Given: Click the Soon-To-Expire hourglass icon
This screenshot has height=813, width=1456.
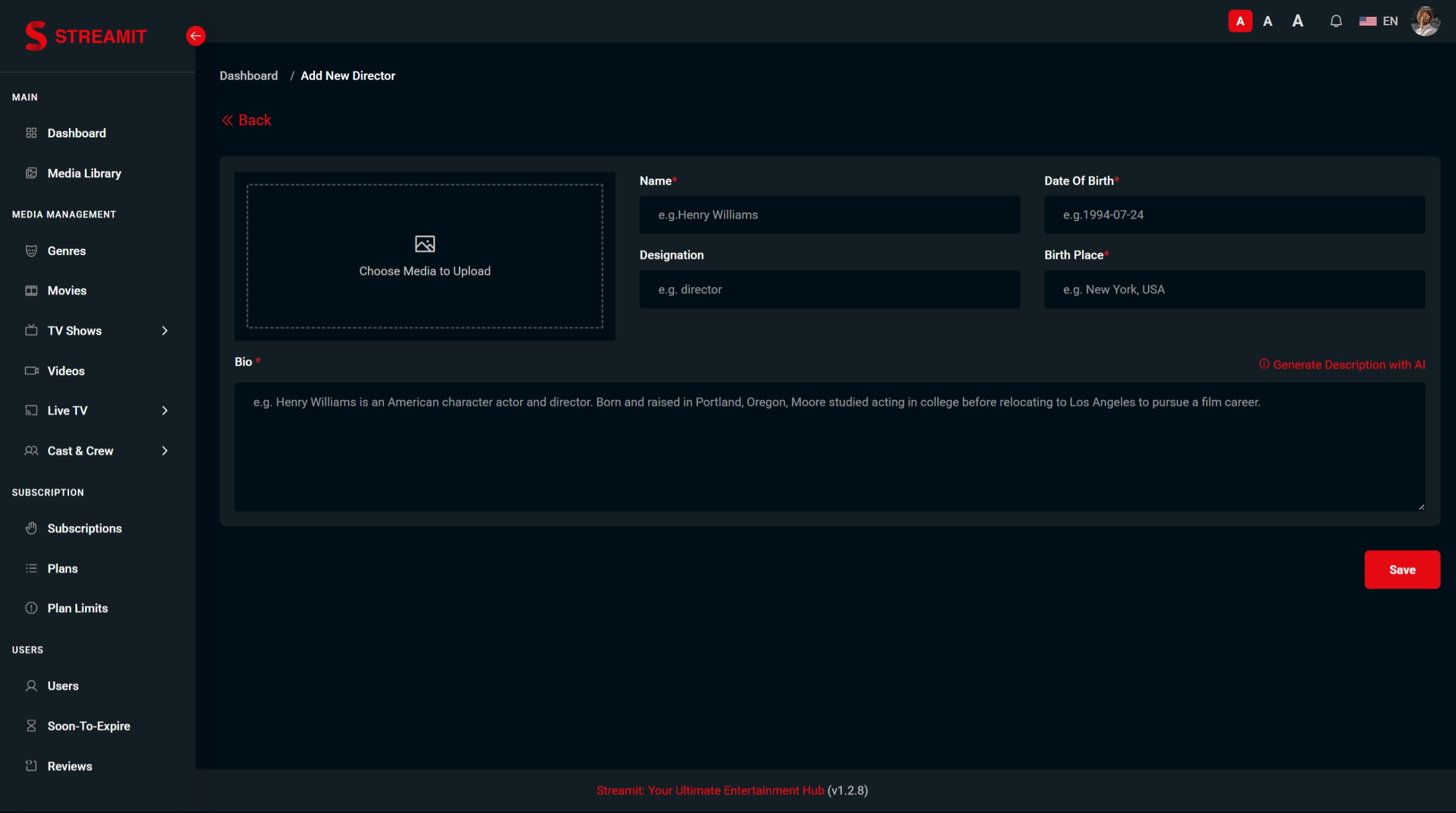Looking at the screenshot, I should click(31, 726).
